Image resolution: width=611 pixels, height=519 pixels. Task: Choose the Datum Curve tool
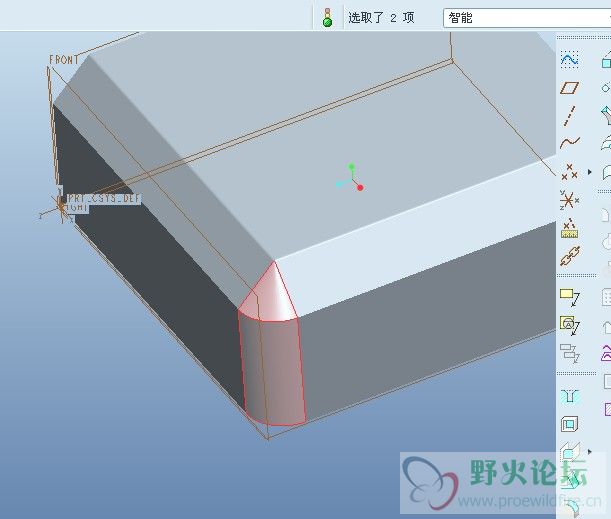point(570,143)
